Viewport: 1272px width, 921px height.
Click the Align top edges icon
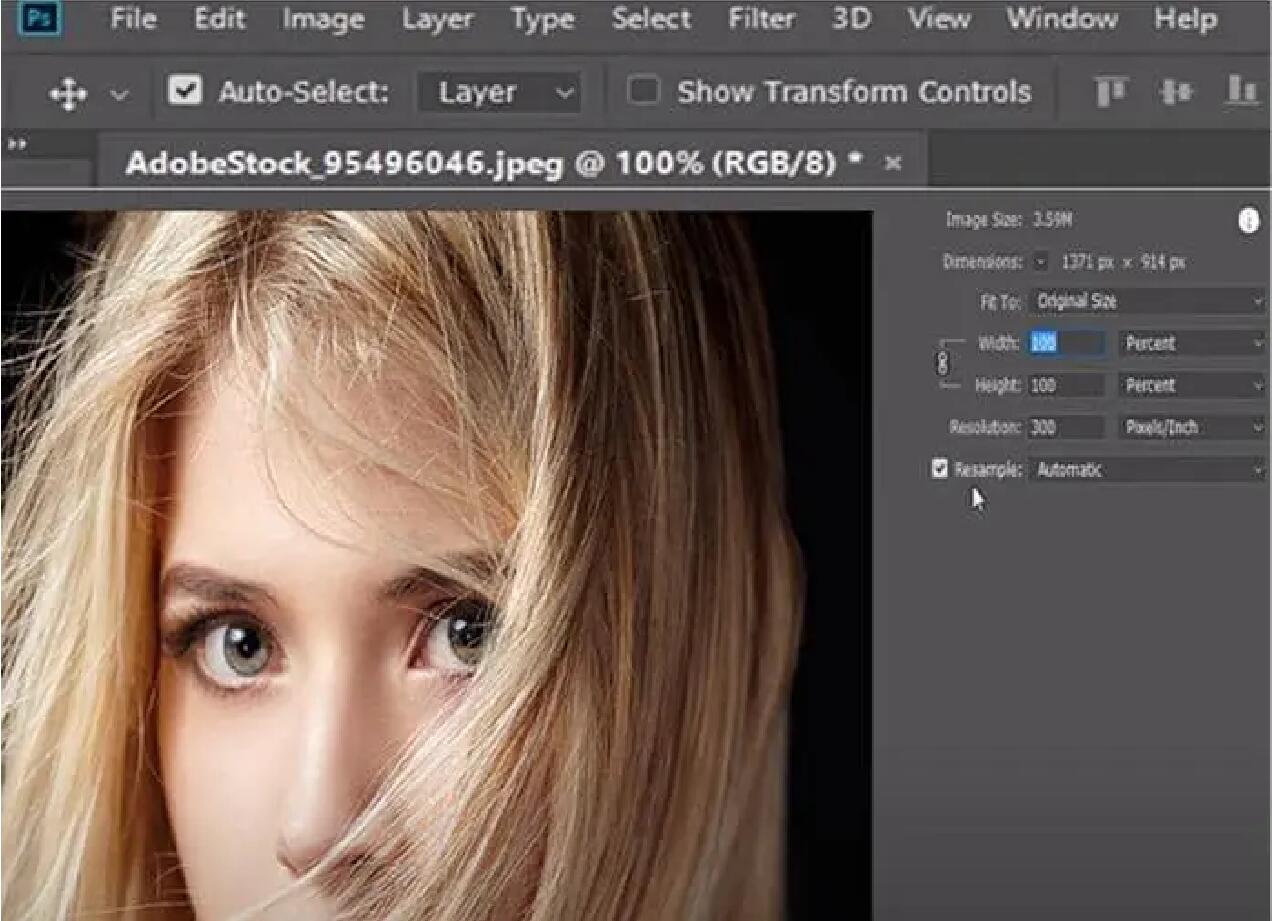pyautogui.click(x=1111, y=92)
